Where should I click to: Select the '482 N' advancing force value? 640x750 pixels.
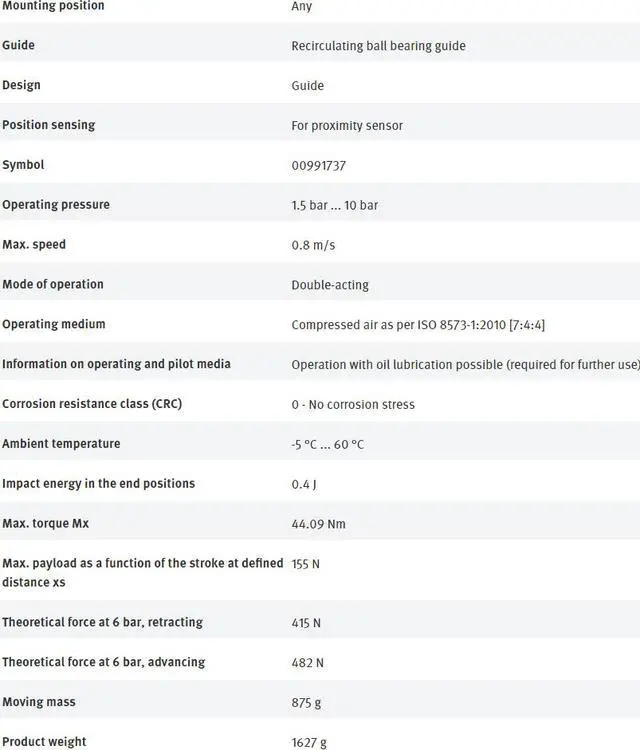click(307, 663)
